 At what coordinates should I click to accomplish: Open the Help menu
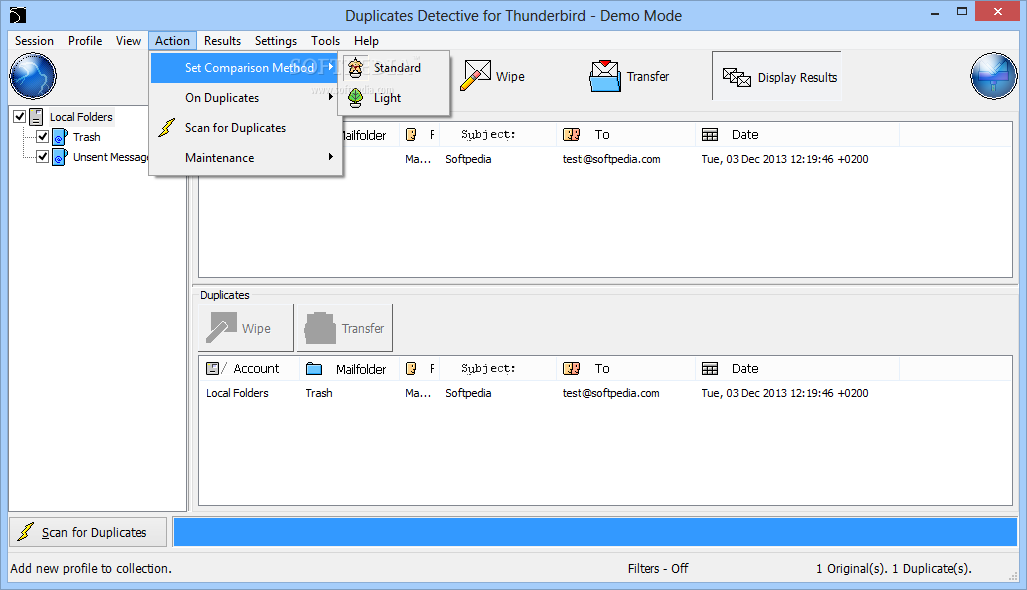tap(366, 41)
